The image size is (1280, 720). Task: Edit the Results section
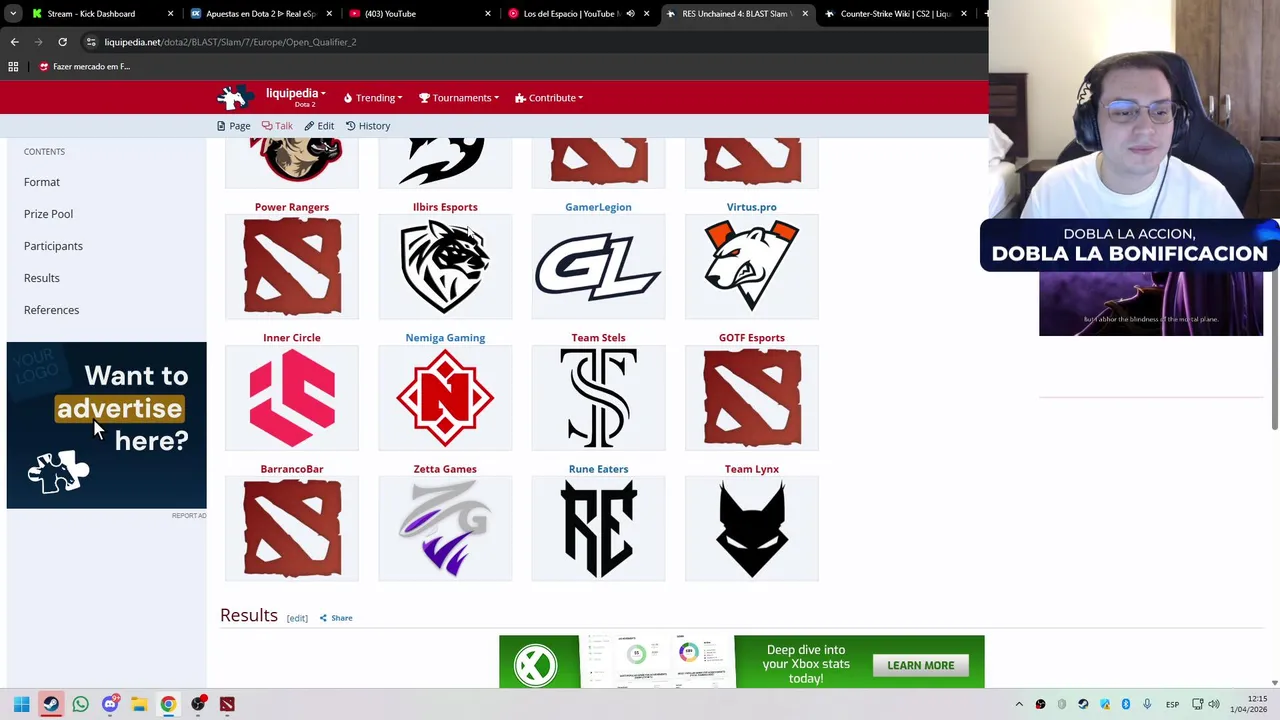(x=297, y=618)
